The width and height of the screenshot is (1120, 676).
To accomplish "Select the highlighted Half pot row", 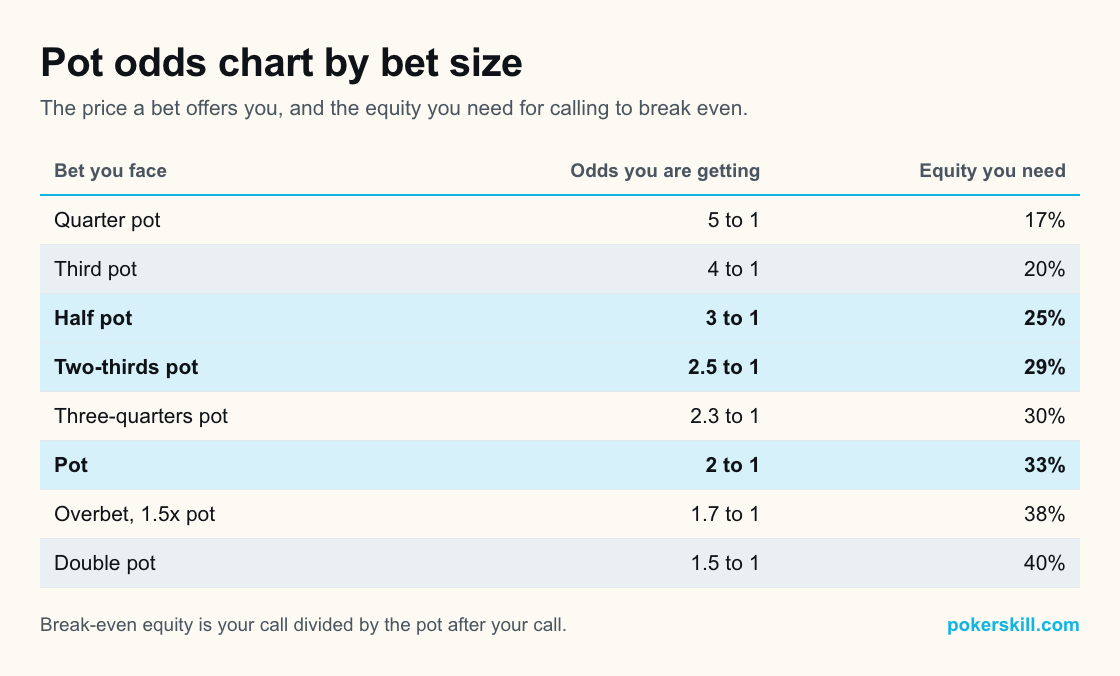I will click(560, 318).
